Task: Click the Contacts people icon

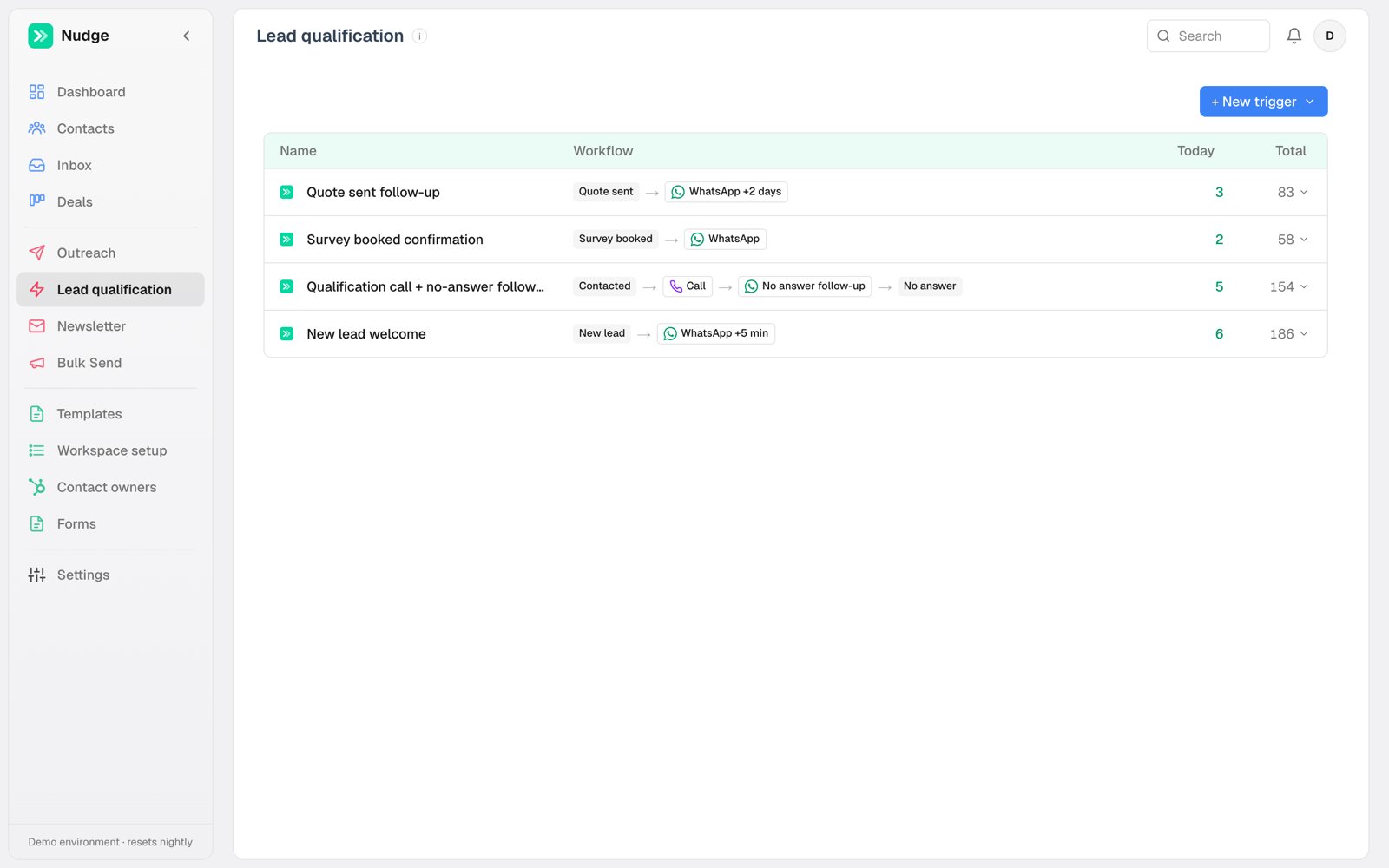Action: click(x=36, y=128)
